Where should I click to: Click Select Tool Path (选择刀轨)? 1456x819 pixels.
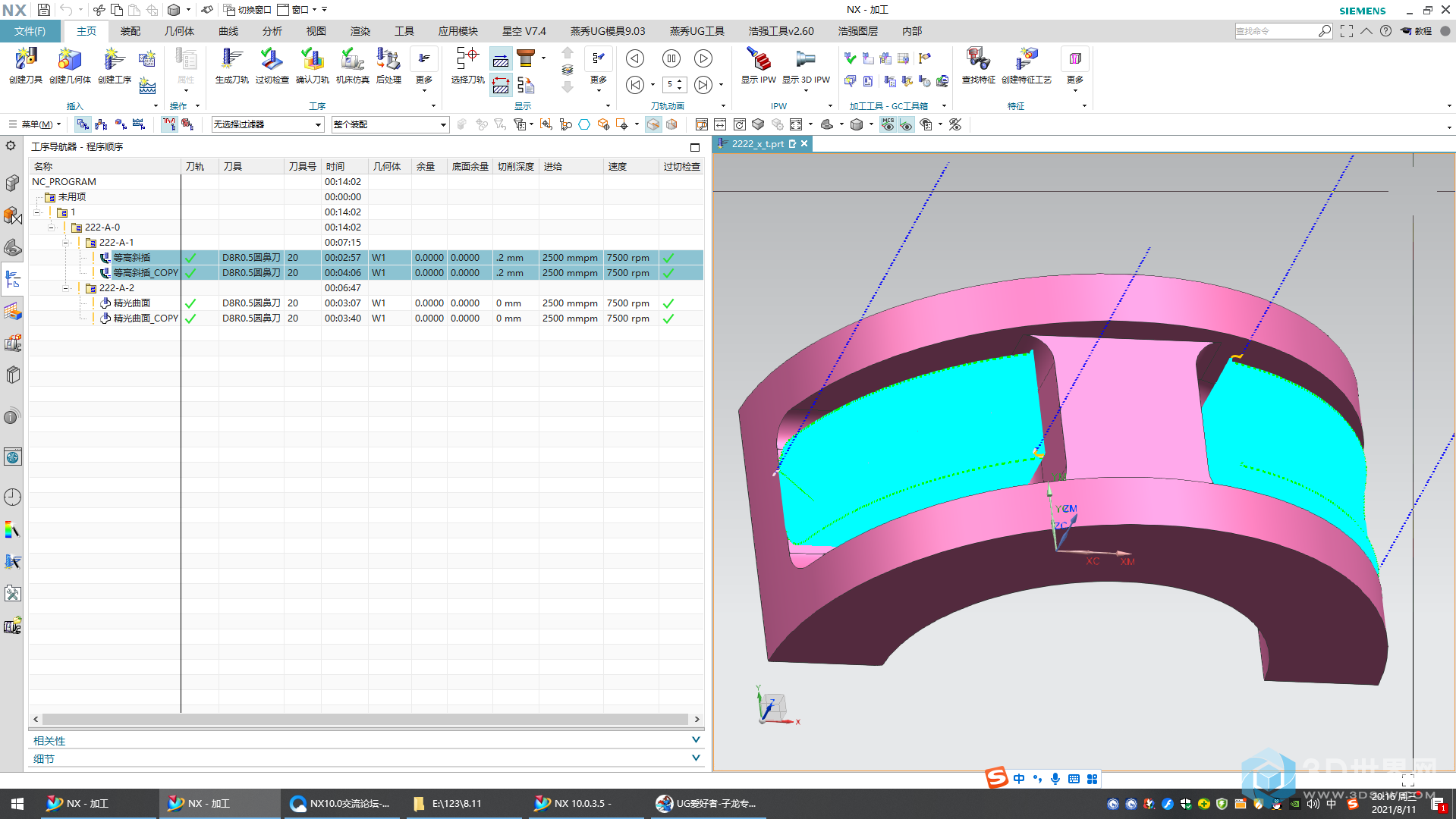pyautogui.click(x=467, y=65)
